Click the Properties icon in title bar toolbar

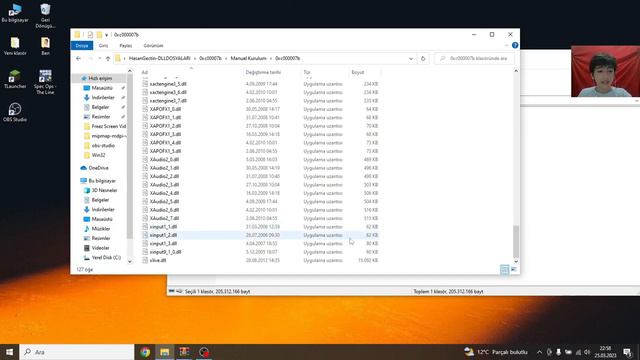click(90, 35)
